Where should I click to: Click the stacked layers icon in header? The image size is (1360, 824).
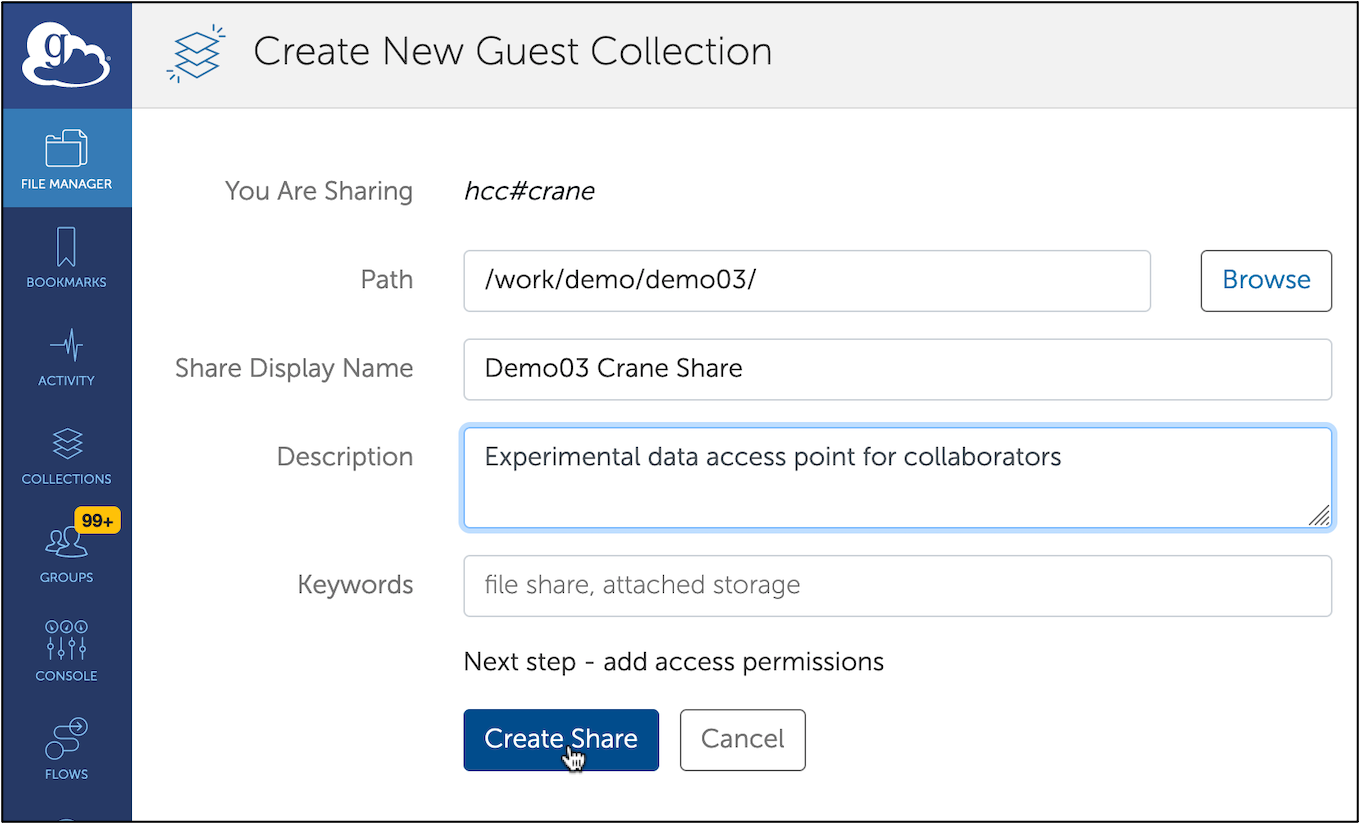pyautogui.click(x=196, y=54)
